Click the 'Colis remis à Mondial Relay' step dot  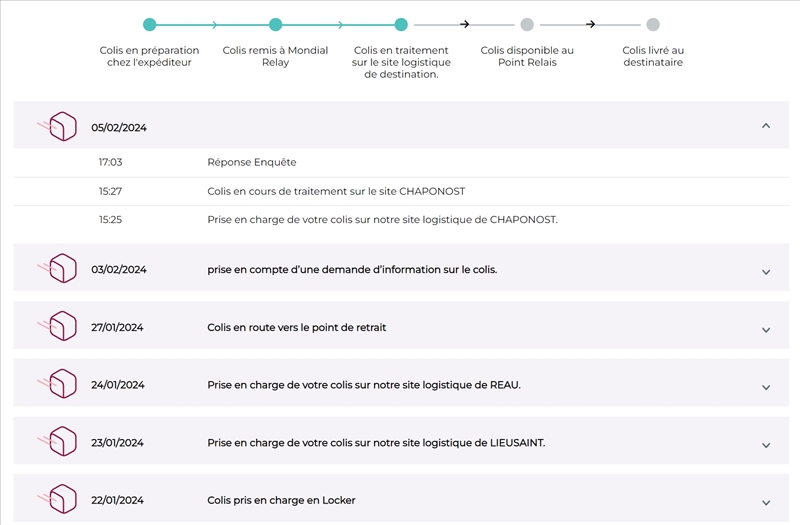click(x=276, y=25)
